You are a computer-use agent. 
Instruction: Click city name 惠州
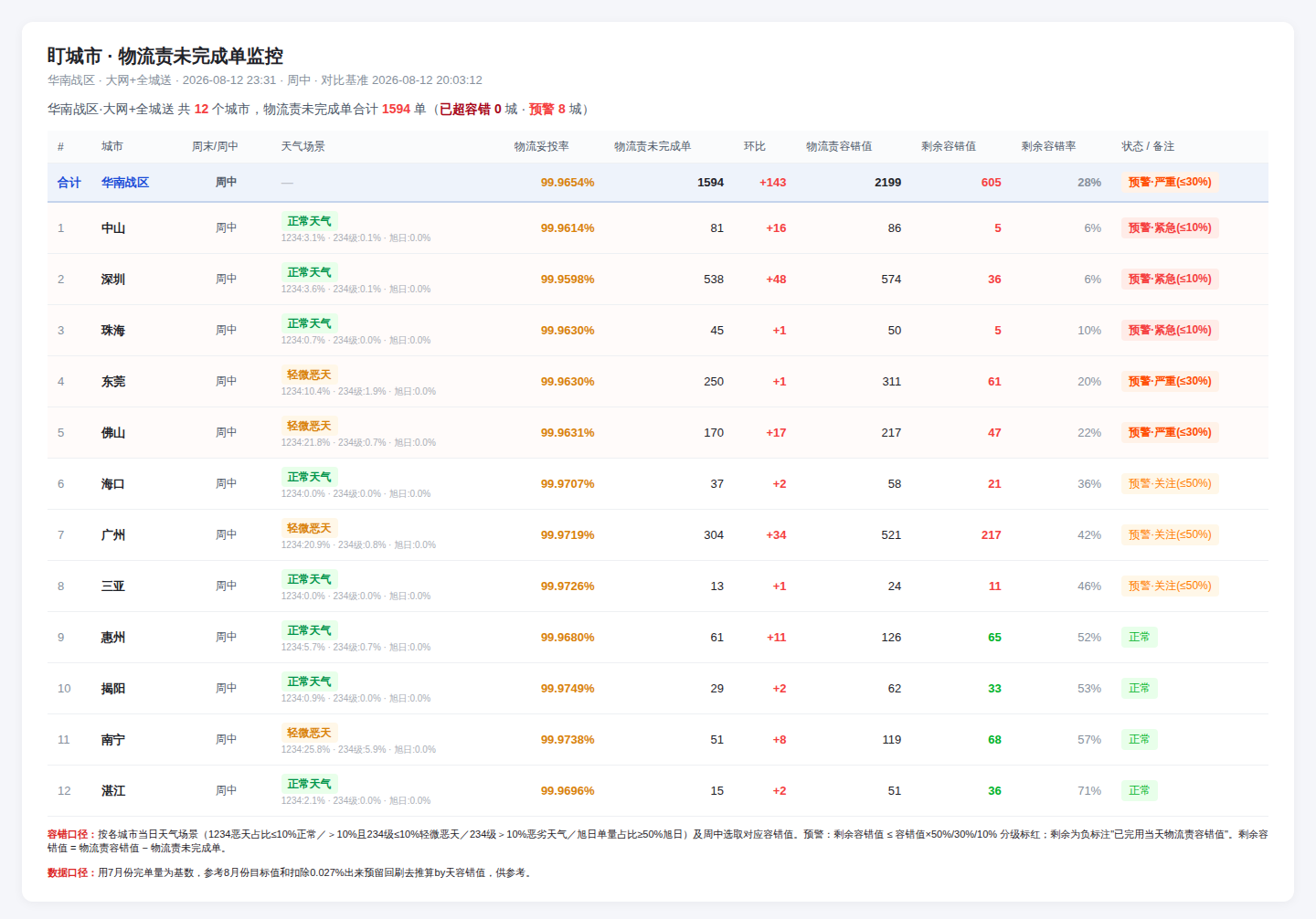pos(113,638)
